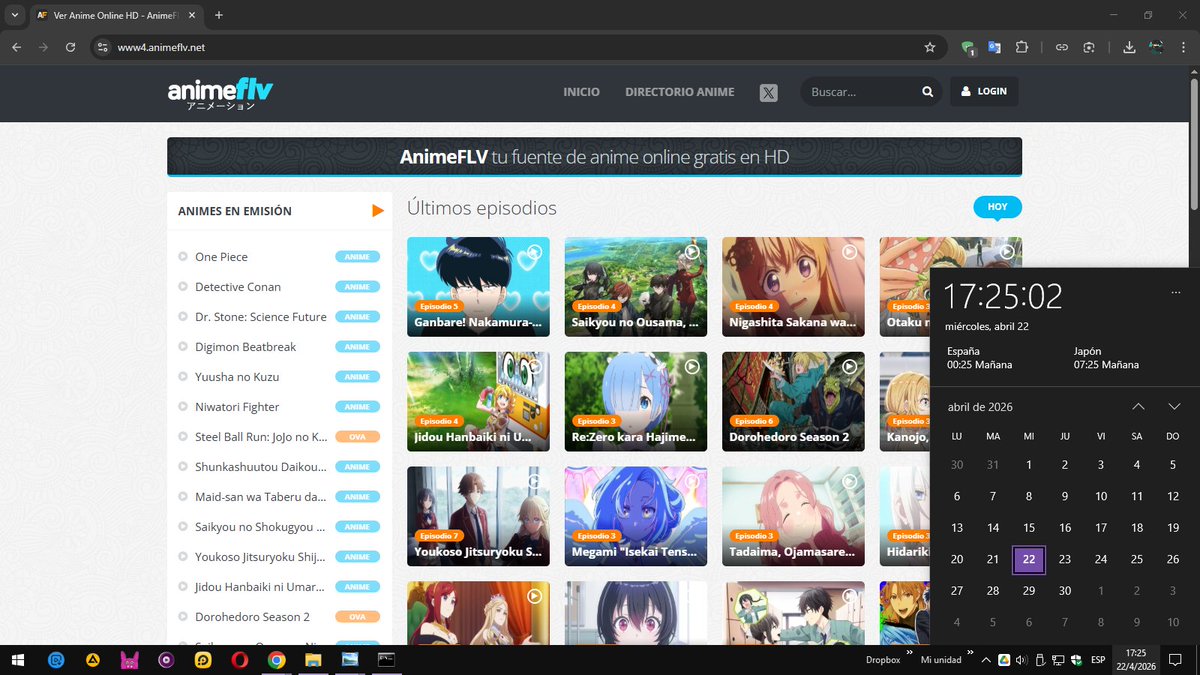This screenshot has width=1200, height=675.
Task: Select day 22 in the April calendar
Action: (1029, 559)
